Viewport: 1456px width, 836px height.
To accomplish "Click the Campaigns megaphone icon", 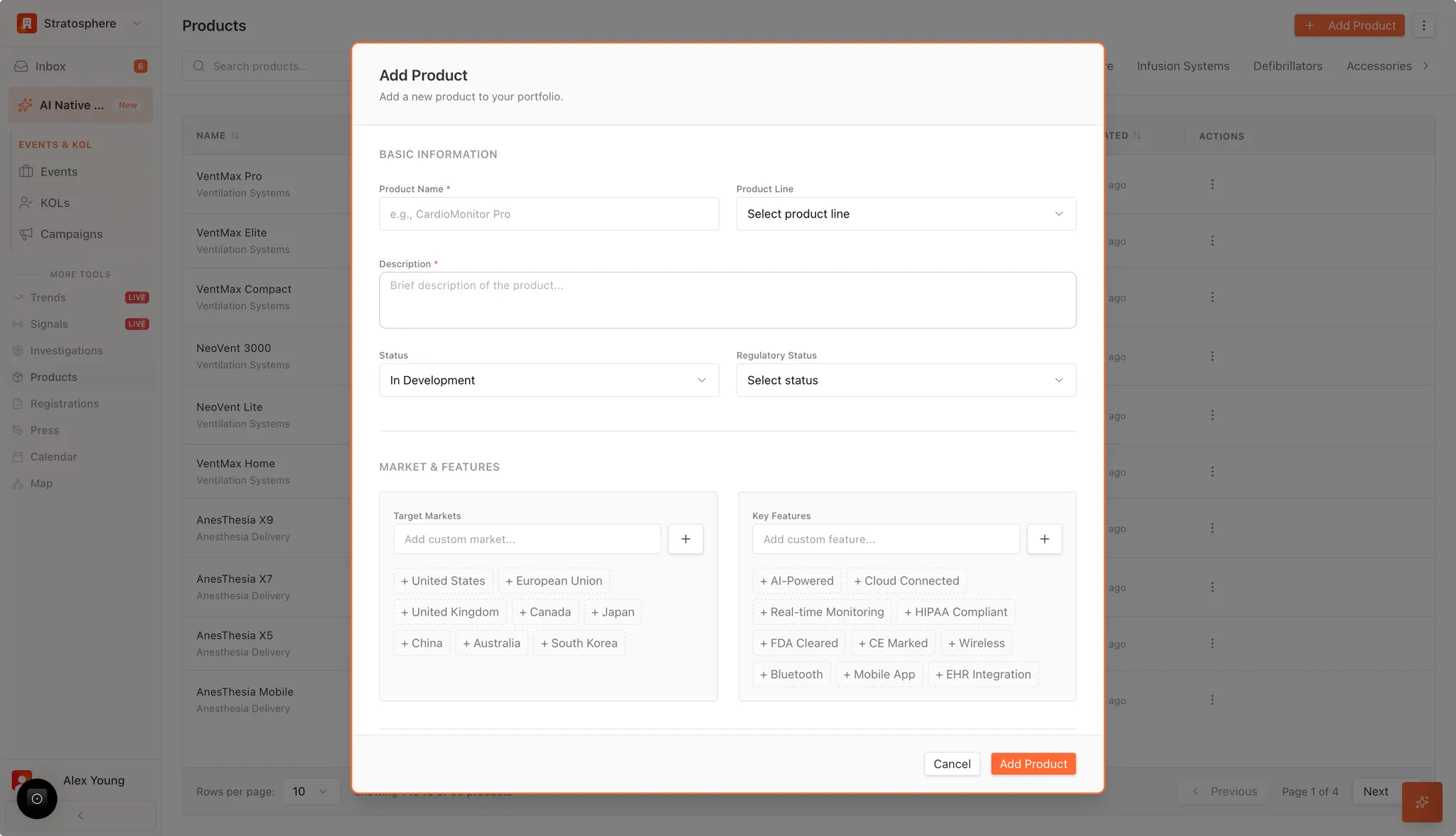I will pos(25,233).
